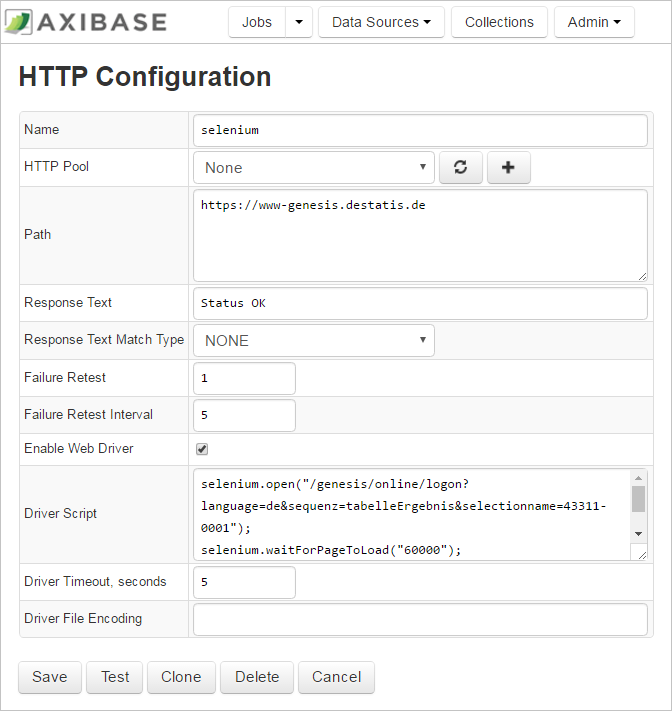This screenshot has height=711, width=672.
Task: Open the Data Sources menu
Action: (381, 22)
